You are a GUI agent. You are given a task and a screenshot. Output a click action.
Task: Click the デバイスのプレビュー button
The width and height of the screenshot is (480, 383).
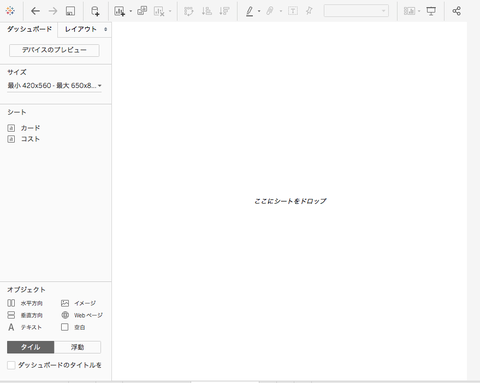pos(54,50)
